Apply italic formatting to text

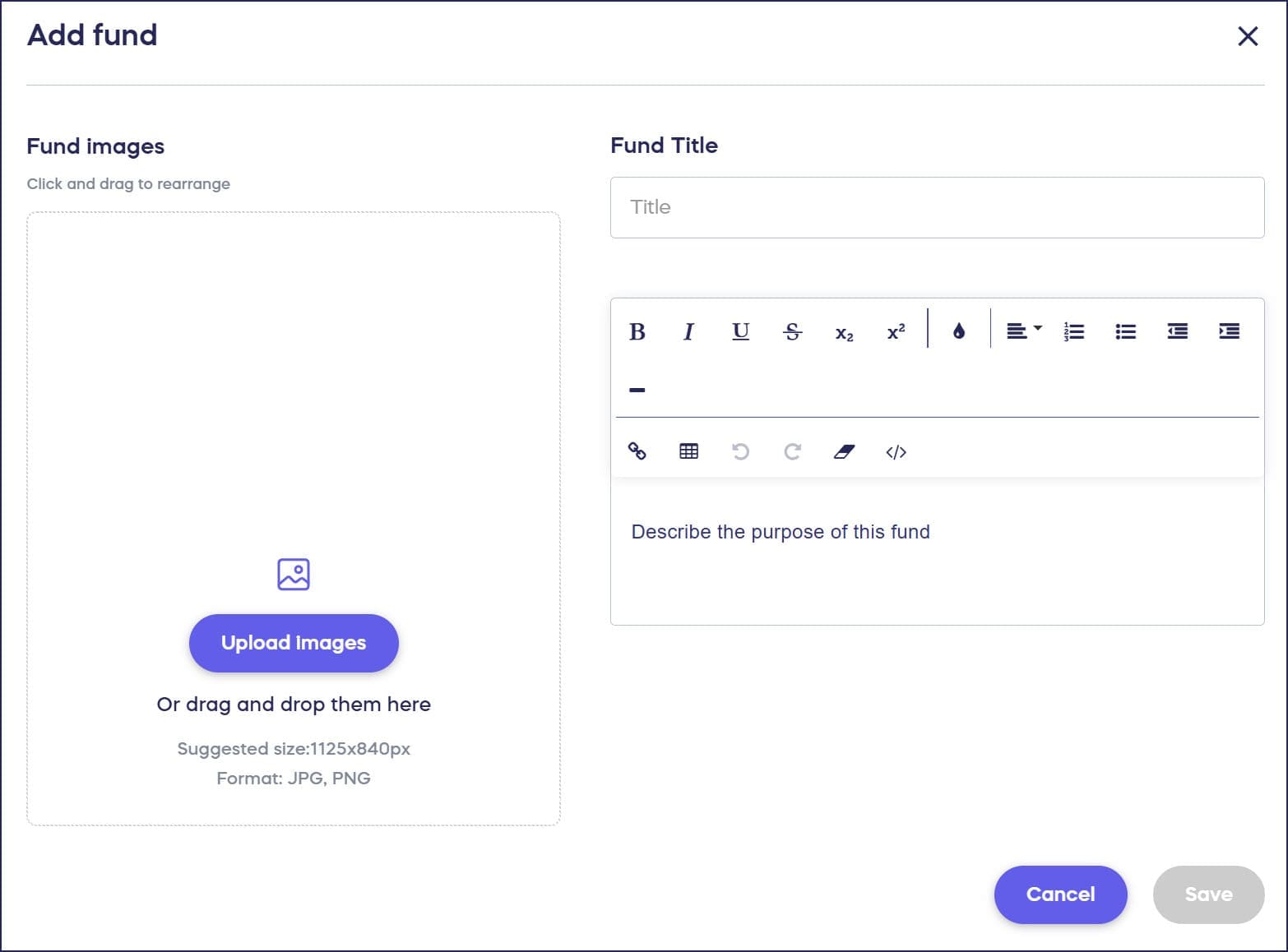(x=688, y=331)
